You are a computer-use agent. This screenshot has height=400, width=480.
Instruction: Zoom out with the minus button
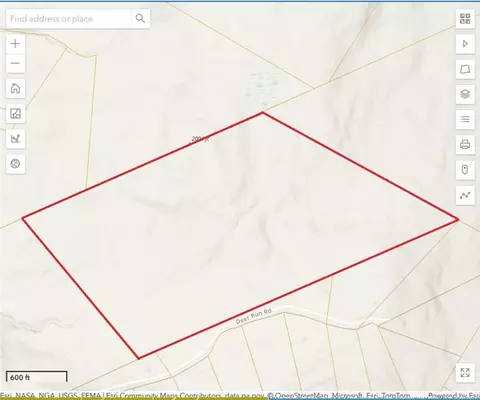[15, 63]
